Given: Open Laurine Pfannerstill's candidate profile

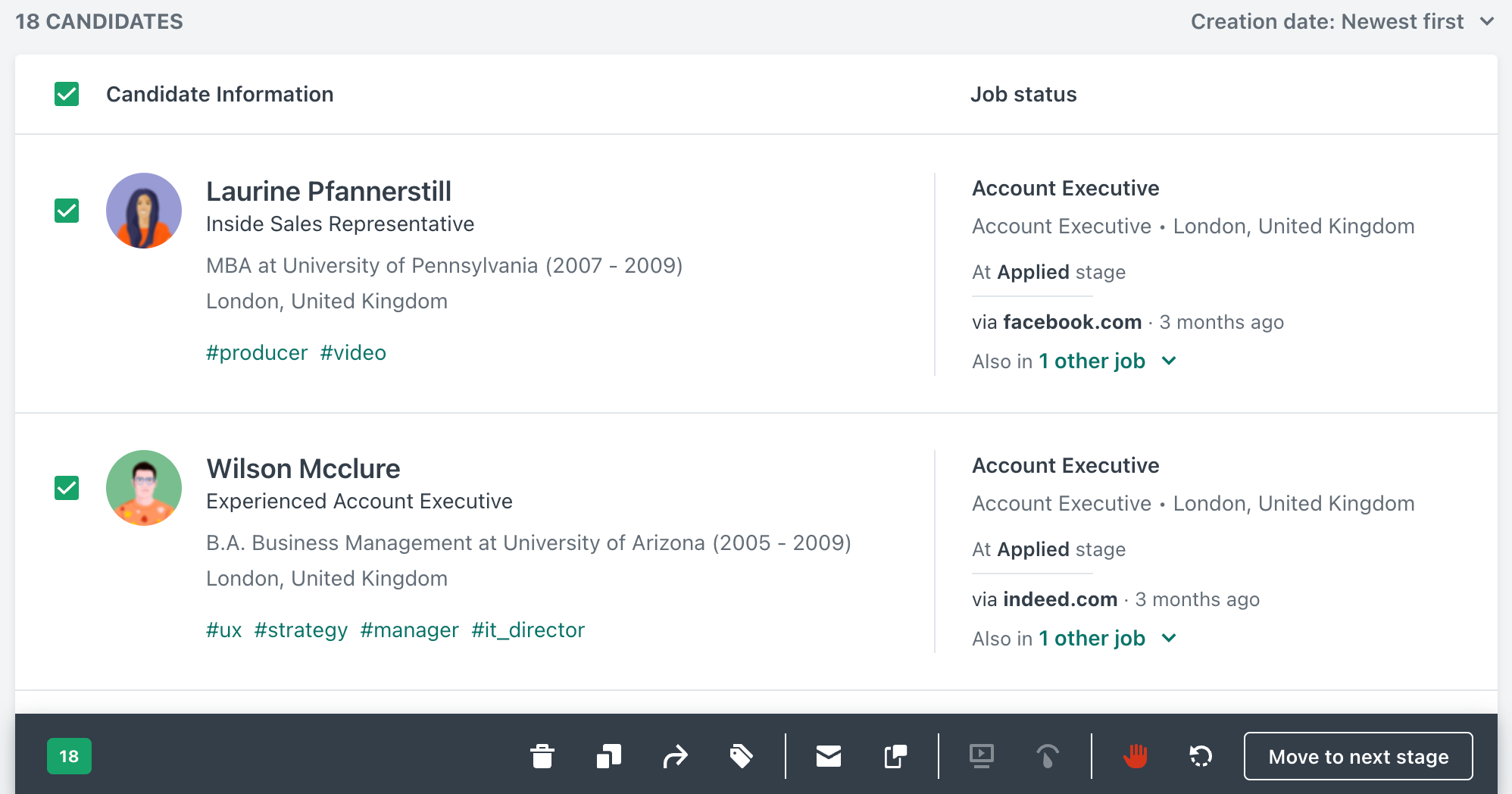Looking at the screenshot, I should pyautogui.click(x=329, y=192).
